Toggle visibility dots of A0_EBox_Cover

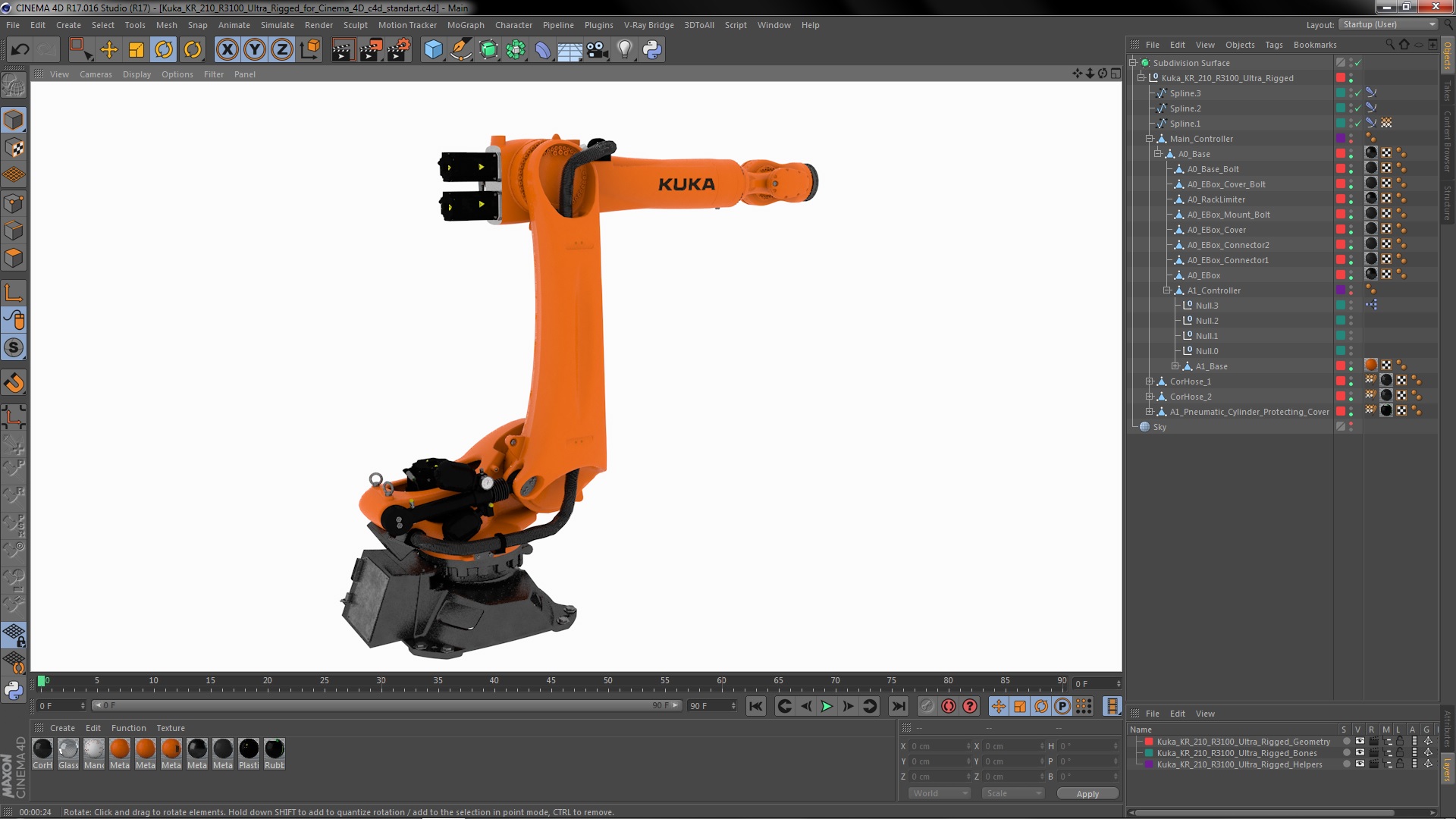pyautogui.click(x=1351, y=230)
